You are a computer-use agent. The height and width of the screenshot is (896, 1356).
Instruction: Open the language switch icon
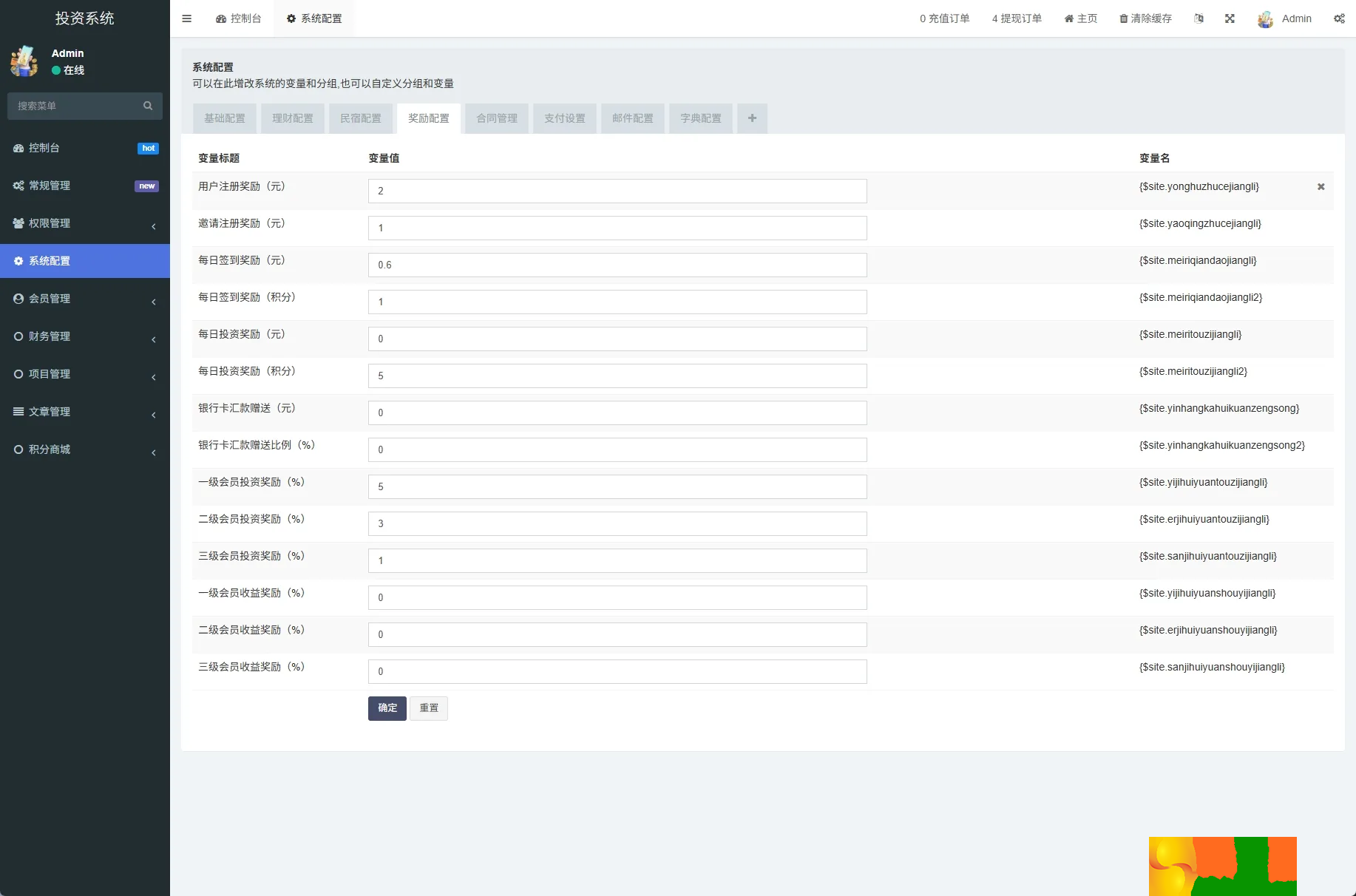point(1199,18)
